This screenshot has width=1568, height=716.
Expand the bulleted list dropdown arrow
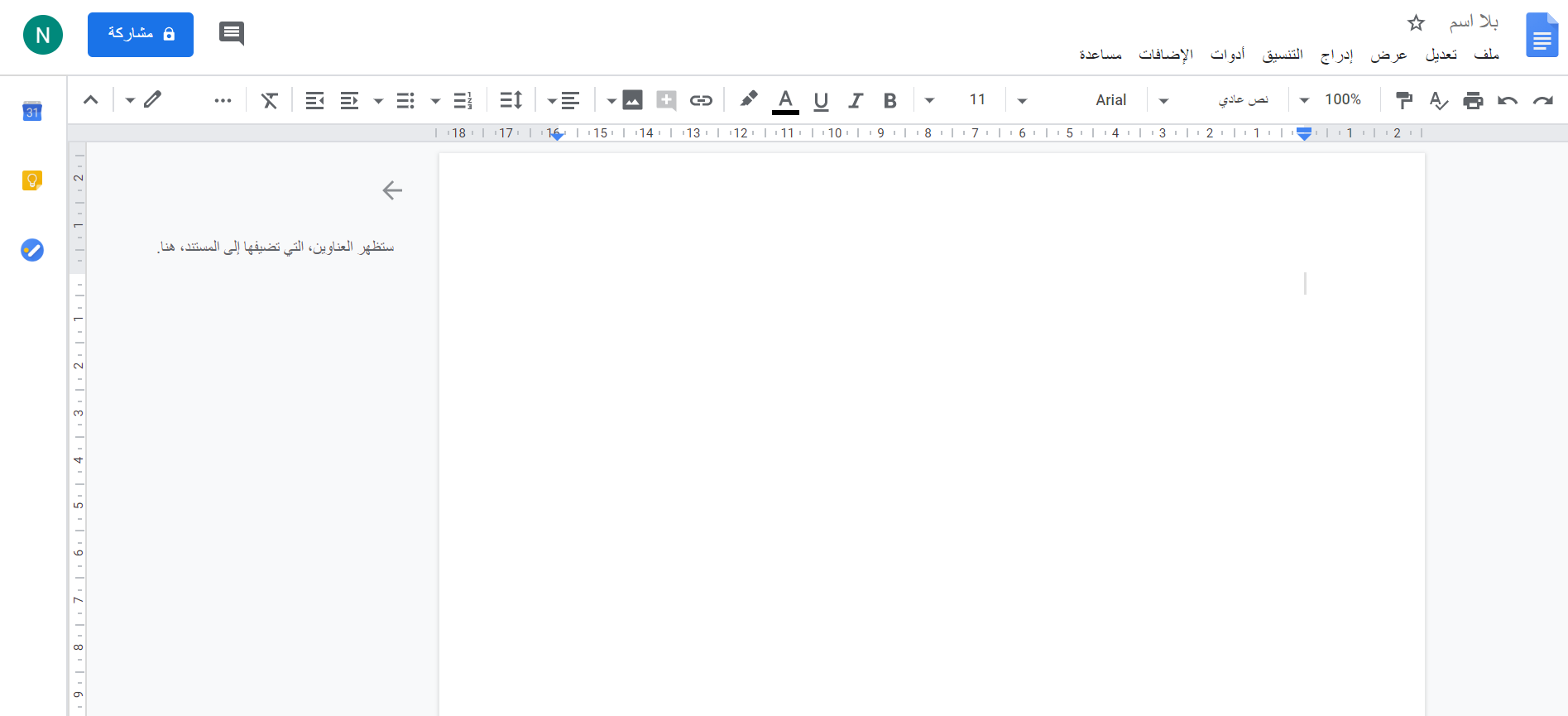[x=378, y=101]
